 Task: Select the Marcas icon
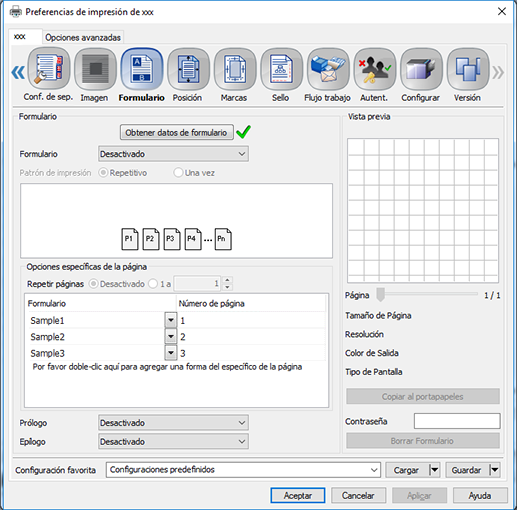235,69
